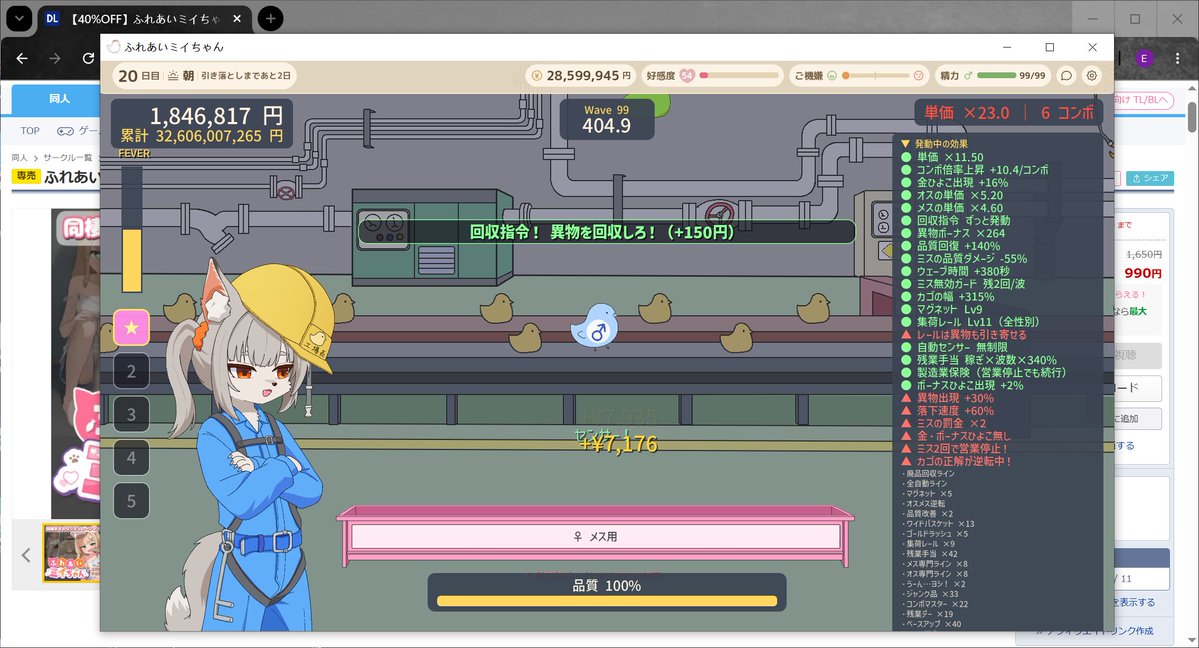Image resolution: width=1199 pixels, height=648 pixels.
Task: Click the male symbol beside 精力
Action: pos(968,76)
